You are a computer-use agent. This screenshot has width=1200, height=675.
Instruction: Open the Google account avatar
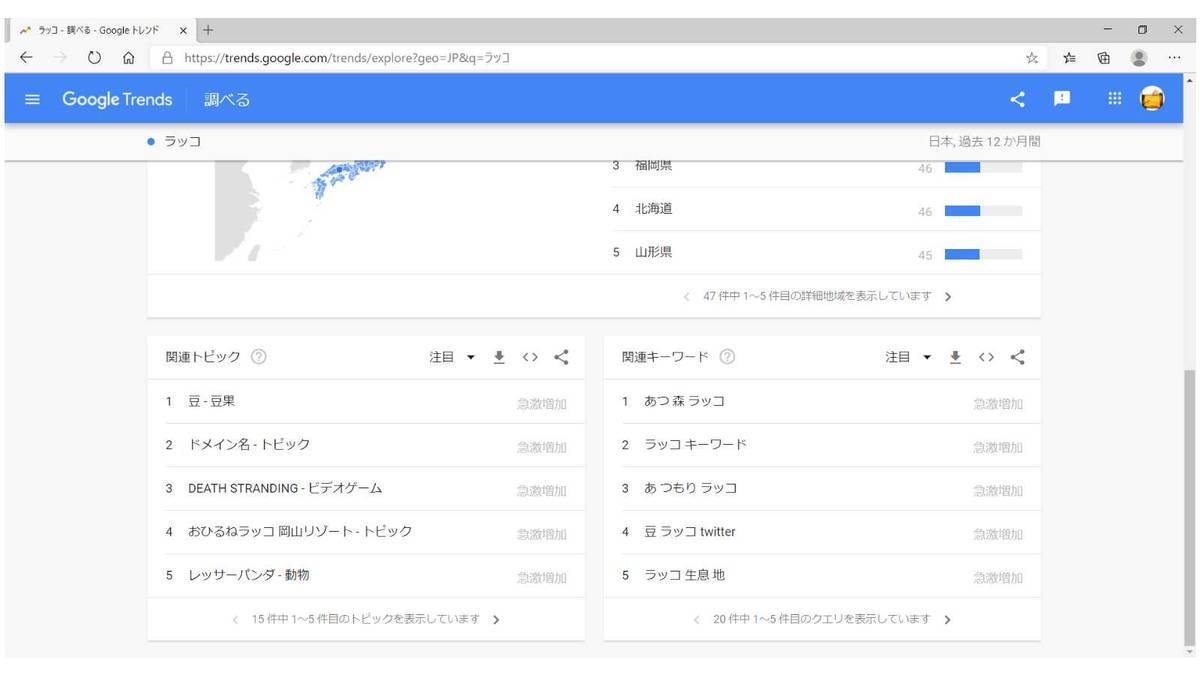point(1153,99)
